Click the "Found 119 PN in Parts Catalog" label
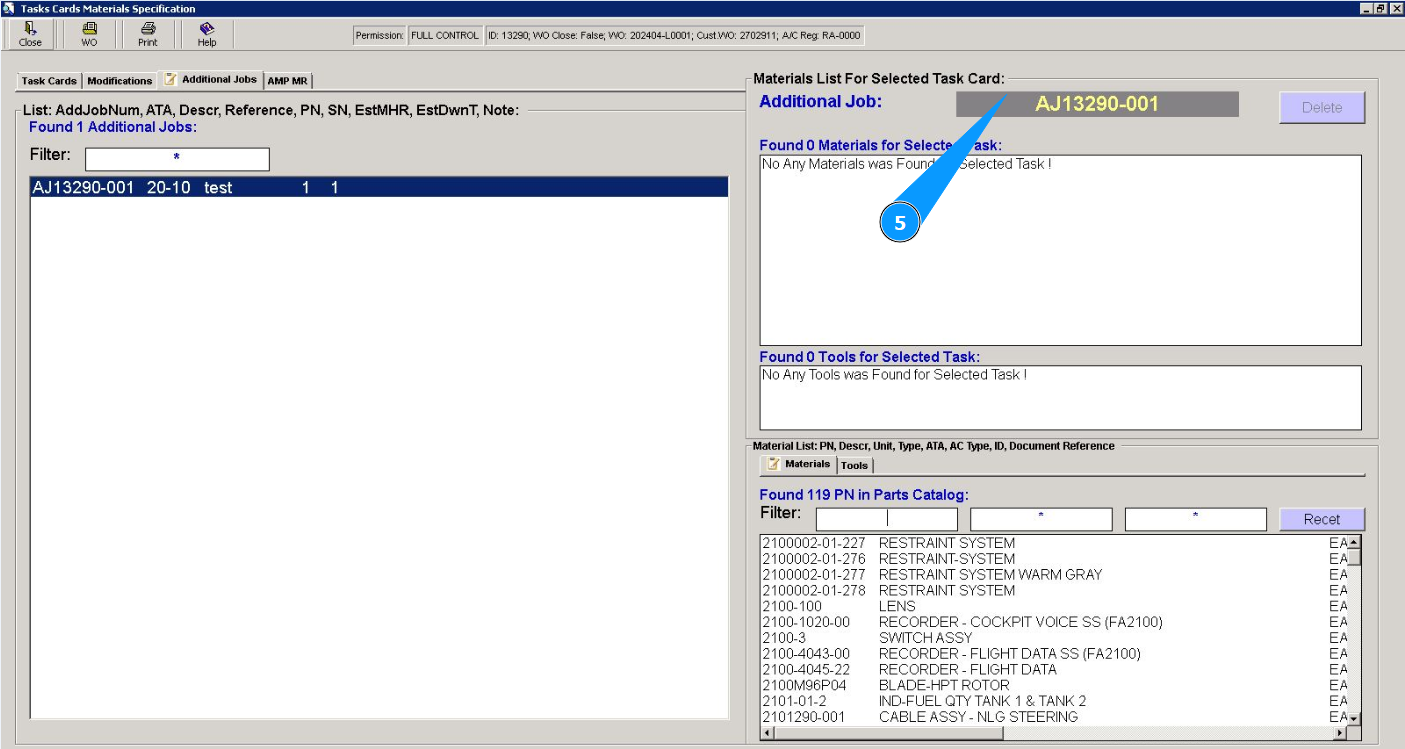The image size is (1405, 749). coord(864,494)
